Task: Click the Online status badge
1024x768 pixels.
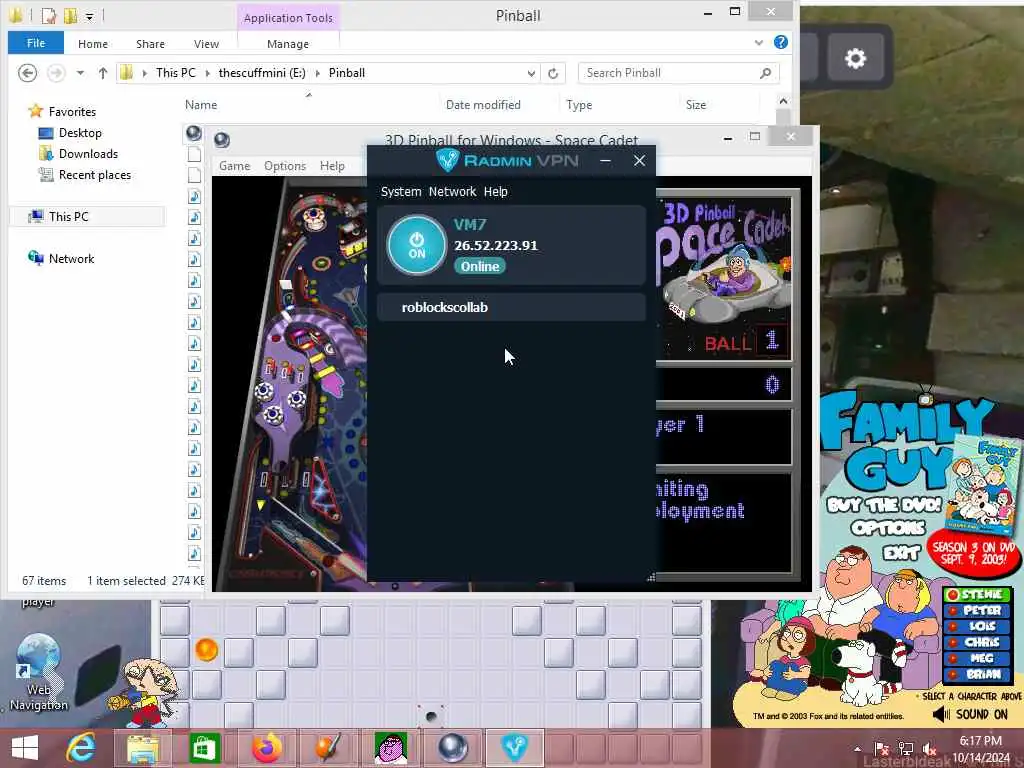Action: click(x=480, y=266)
